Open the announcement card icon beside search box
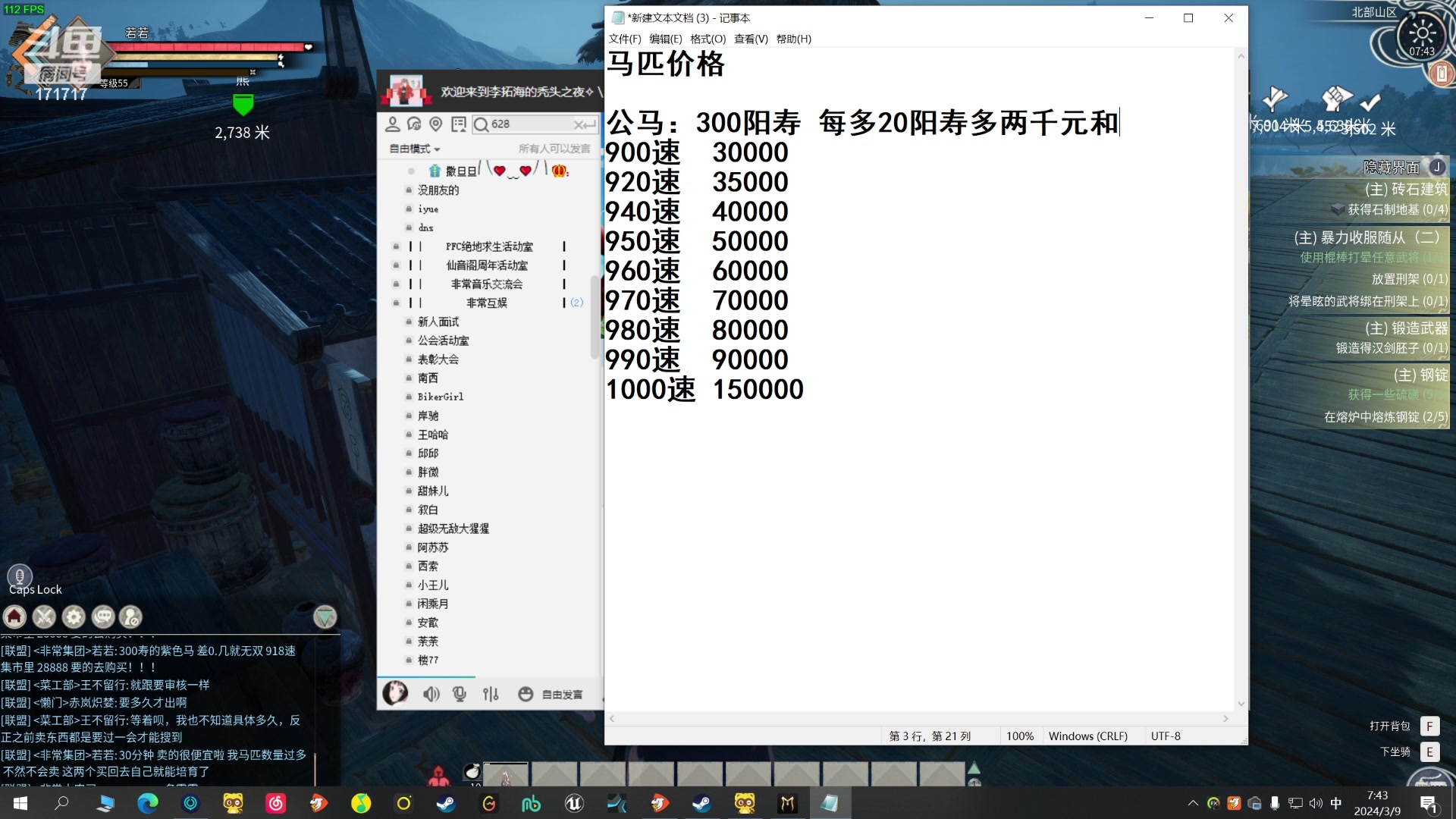1456x819 pixels. tap(458, 124)
